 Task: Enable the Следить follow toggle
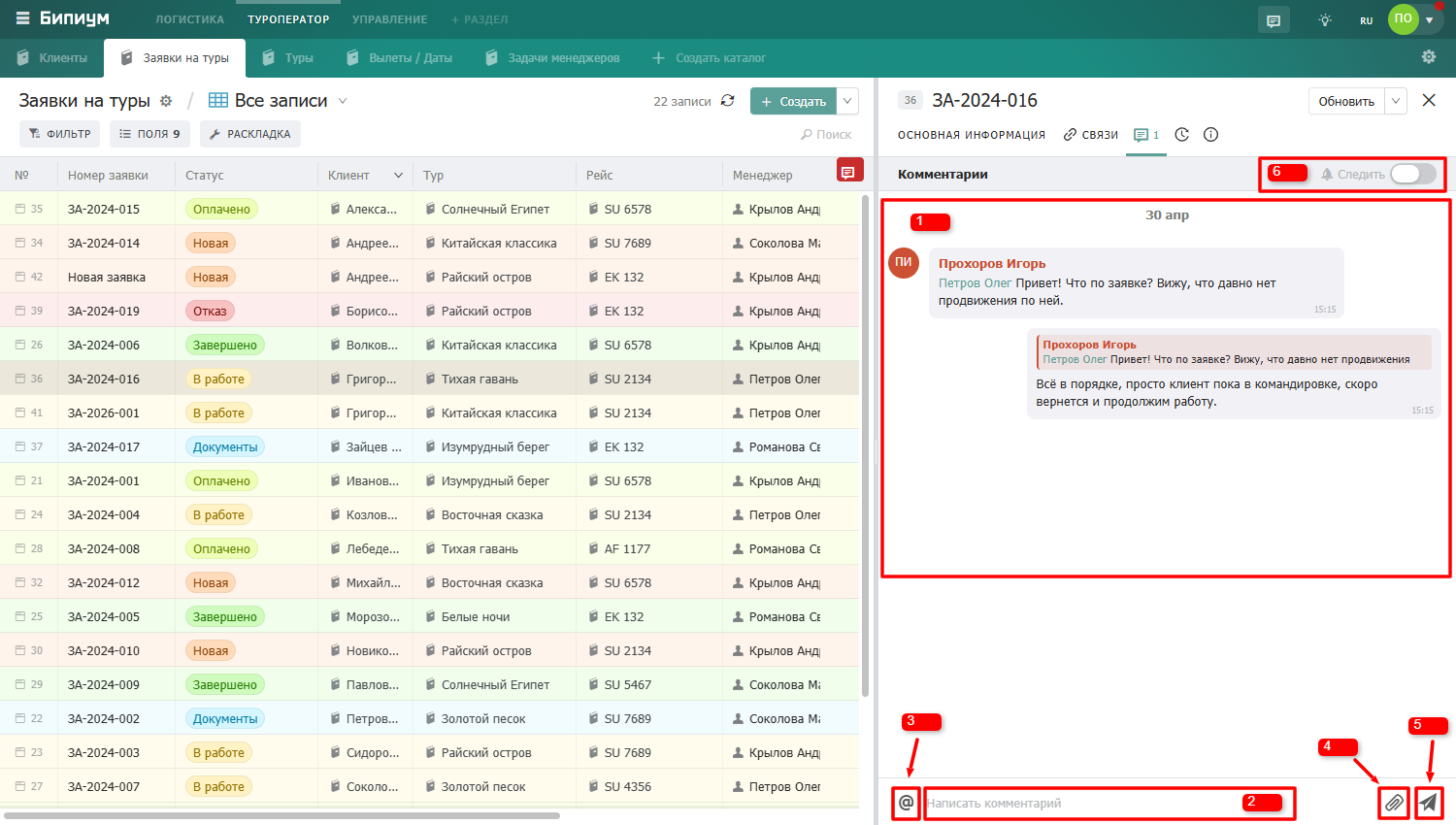(1412, 174)
